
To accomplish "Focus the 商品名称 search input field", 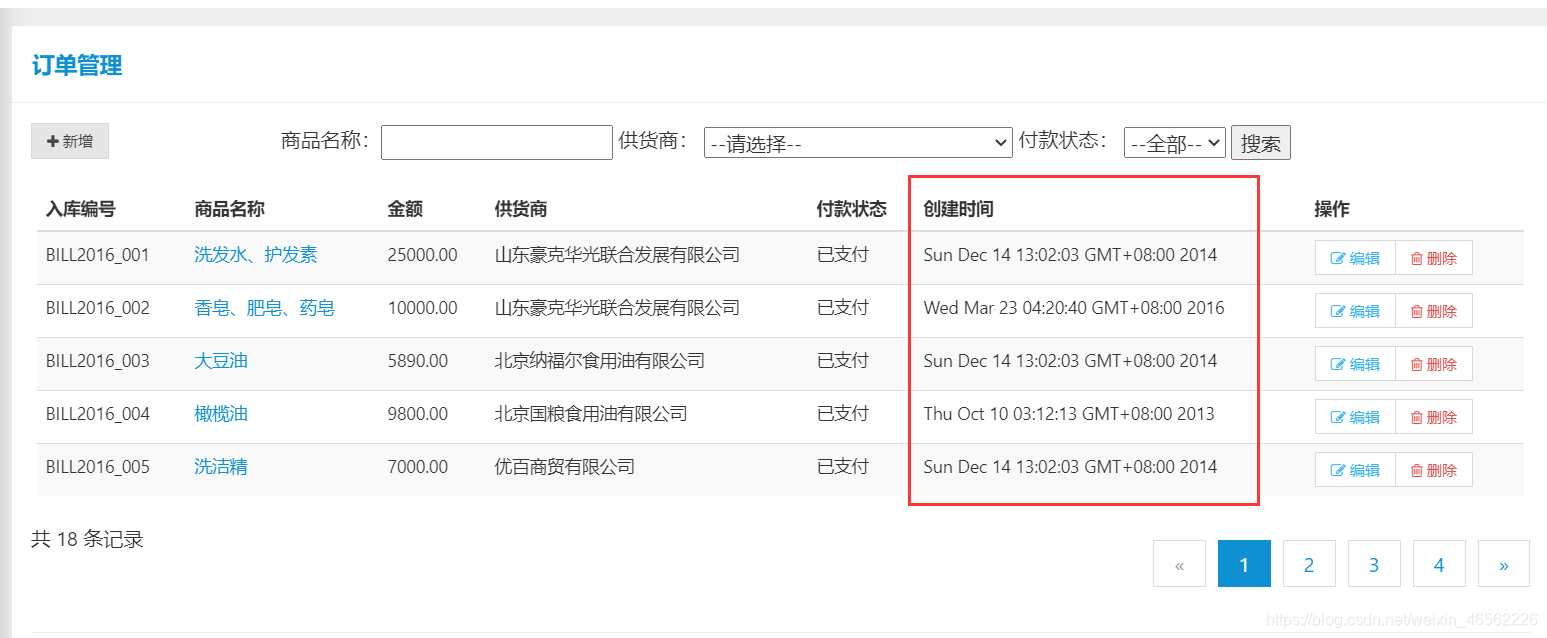I will click(x=496, y=142).
